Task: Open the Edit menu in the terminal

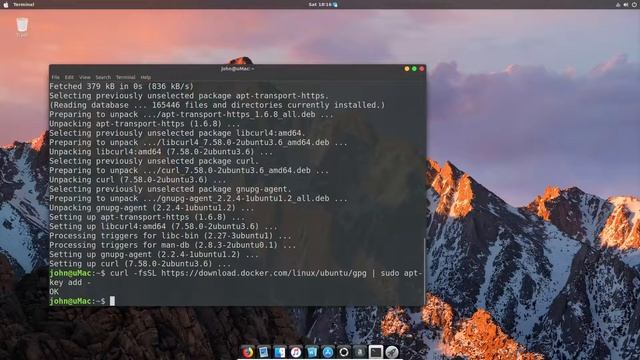Action: point(69,77)
